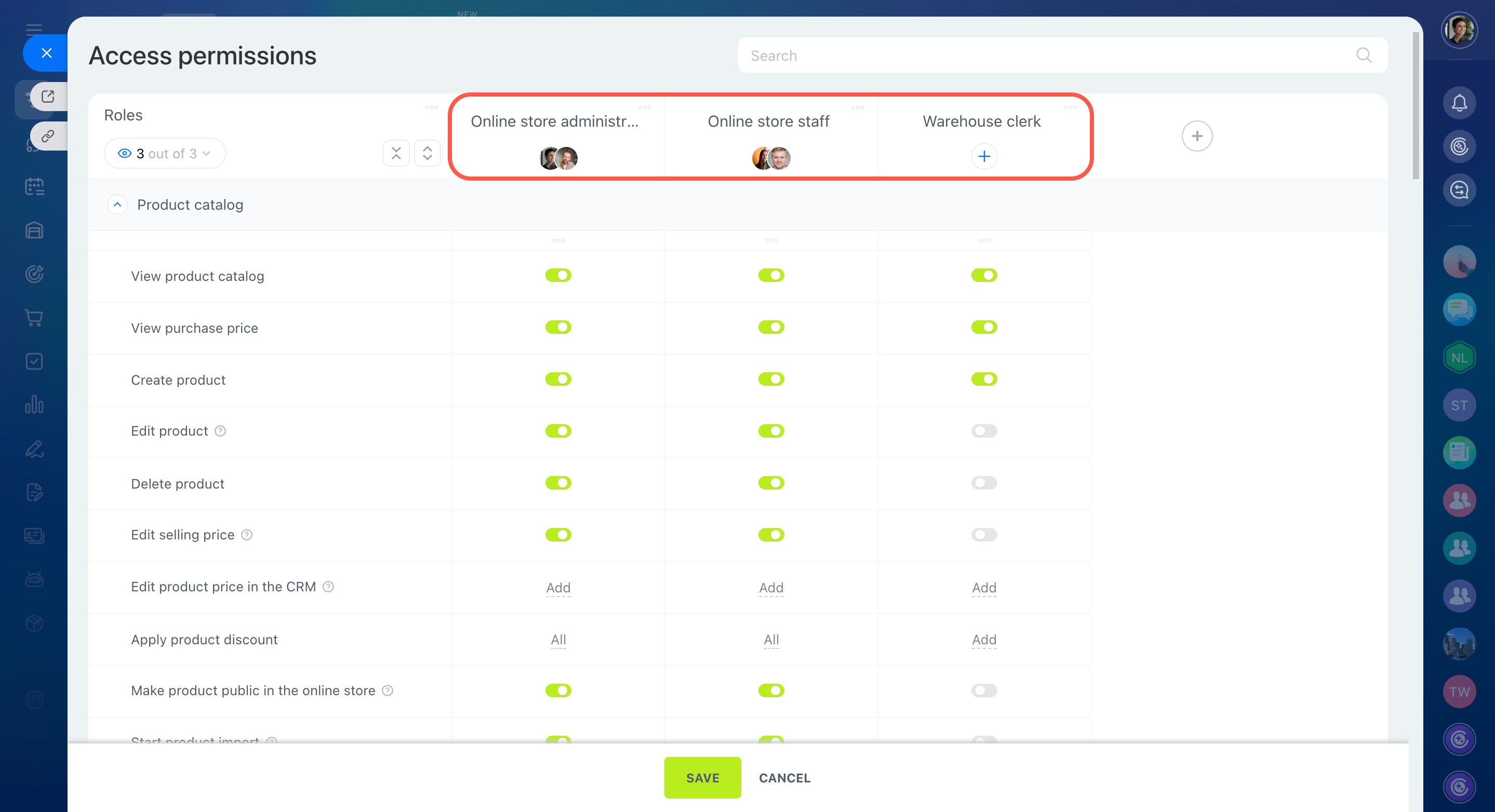Open the bar chart analytics sidebar icon
1495x812 pixels.
click(34, 405)
